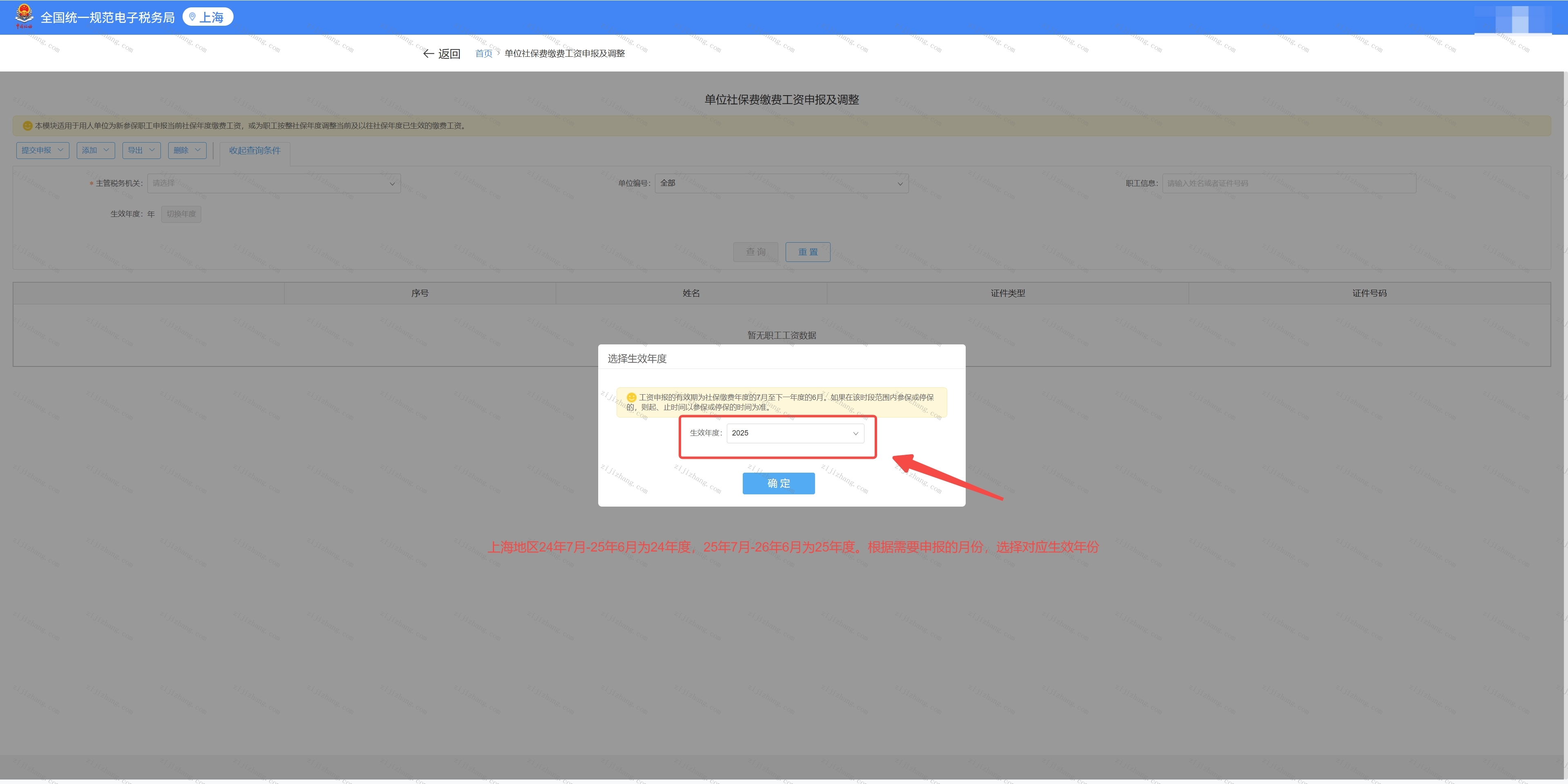Image resolution: width=1568 pixels, height=784 pixels.
Task: Expand the 主管税务机关 select box
Action: point(274,183)
